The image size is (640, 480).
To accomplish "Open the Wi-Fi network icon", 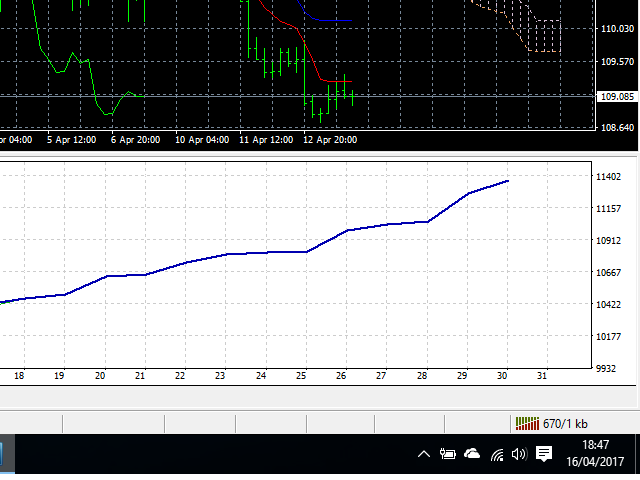I will pos(496,454).
